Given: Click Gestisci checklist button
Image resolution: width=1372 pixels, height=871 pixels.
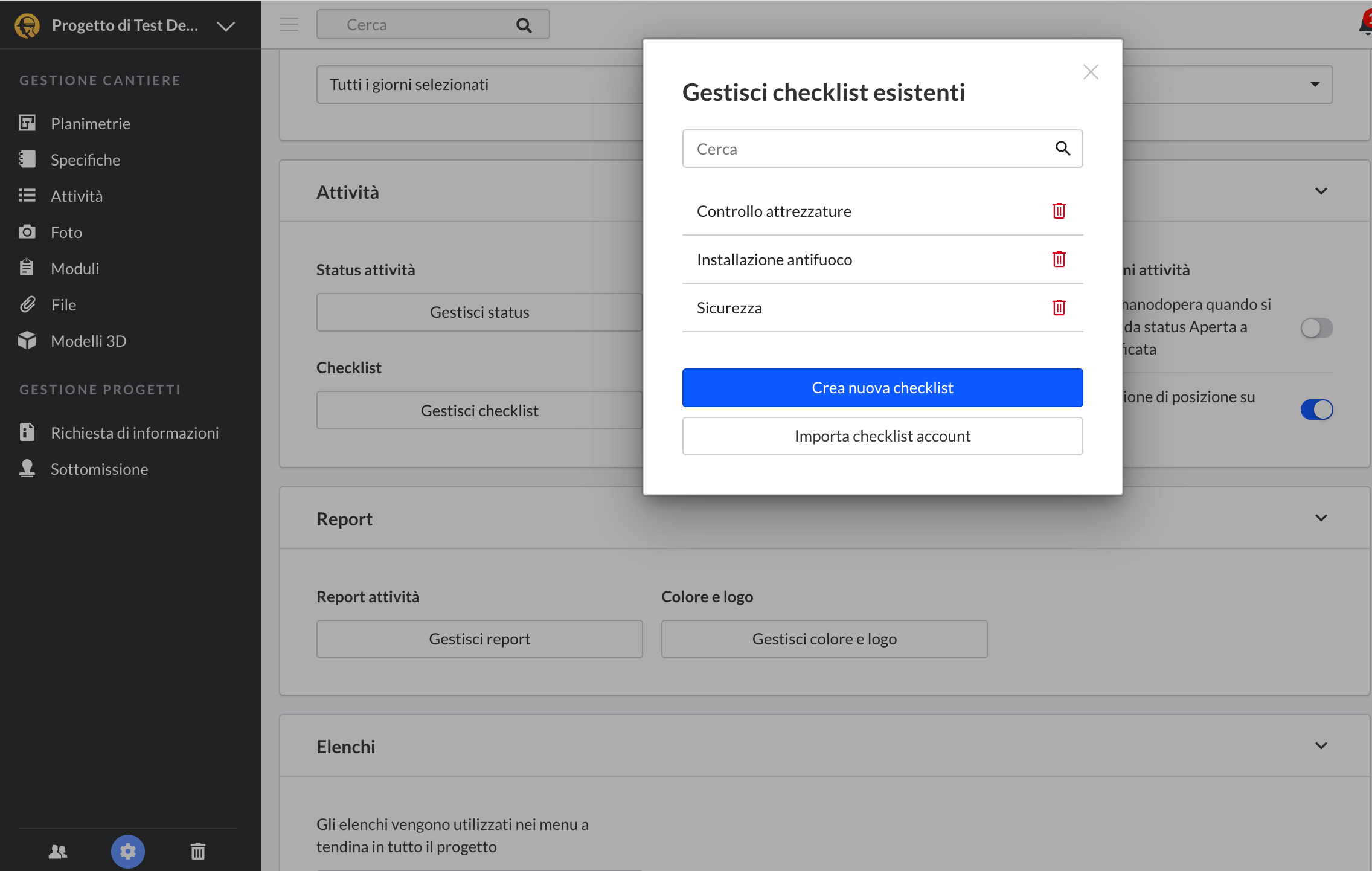Looking at the screenshot, I should (x=479, y=411).
